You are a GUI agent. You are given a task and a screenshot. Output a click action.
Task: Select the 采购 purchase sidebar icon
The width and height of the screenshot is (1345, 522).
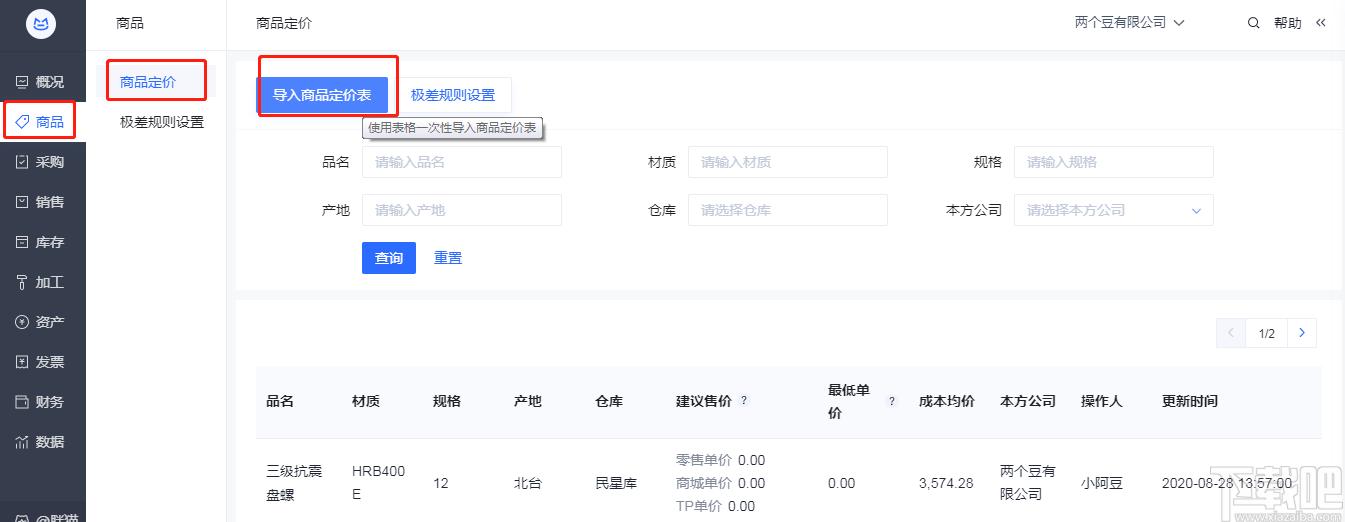coord(22,162)
